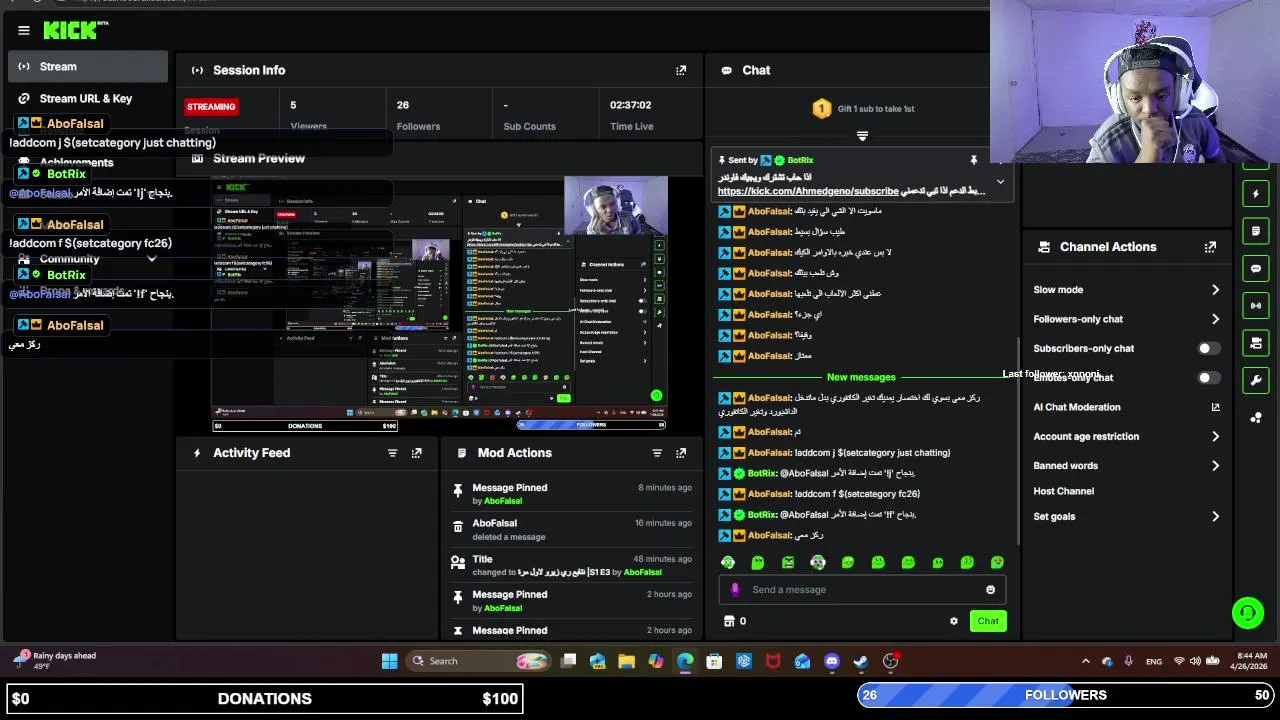Viewport: 1280px width, 720px height.
Task: Select Stream in the left sidebar
Action: pyautogui.click(x=88, y=67)
